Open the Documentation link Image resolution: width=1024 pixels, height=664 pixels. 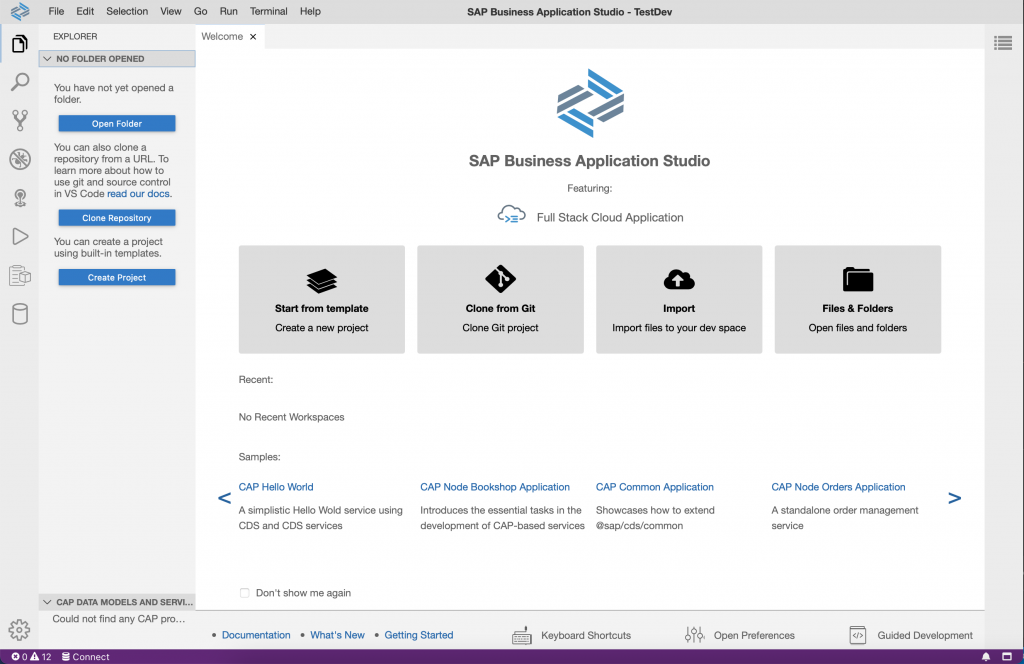256,635
